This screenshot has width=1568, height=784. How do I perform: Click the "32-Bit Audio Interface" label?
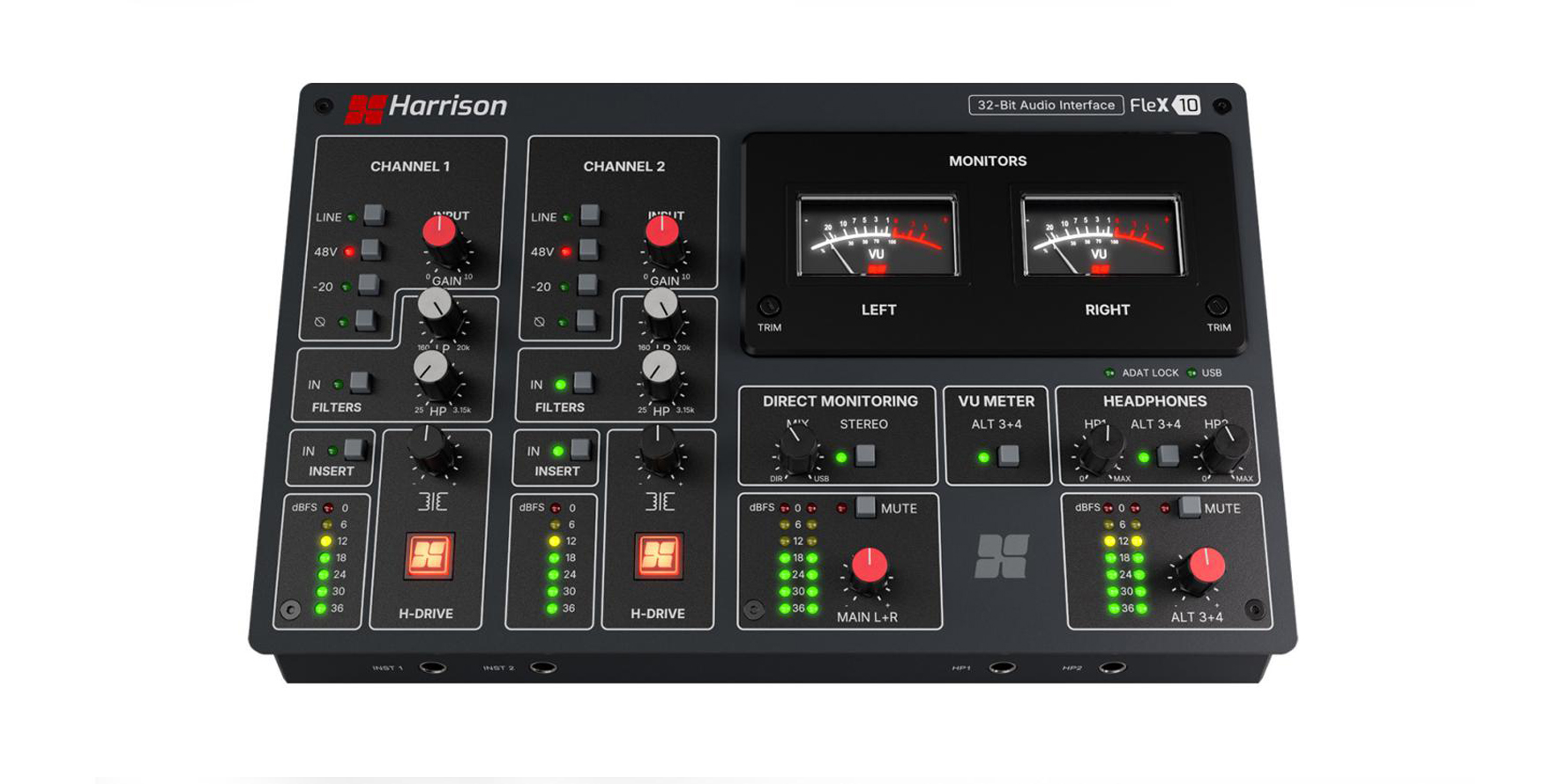click(1046, 105)
